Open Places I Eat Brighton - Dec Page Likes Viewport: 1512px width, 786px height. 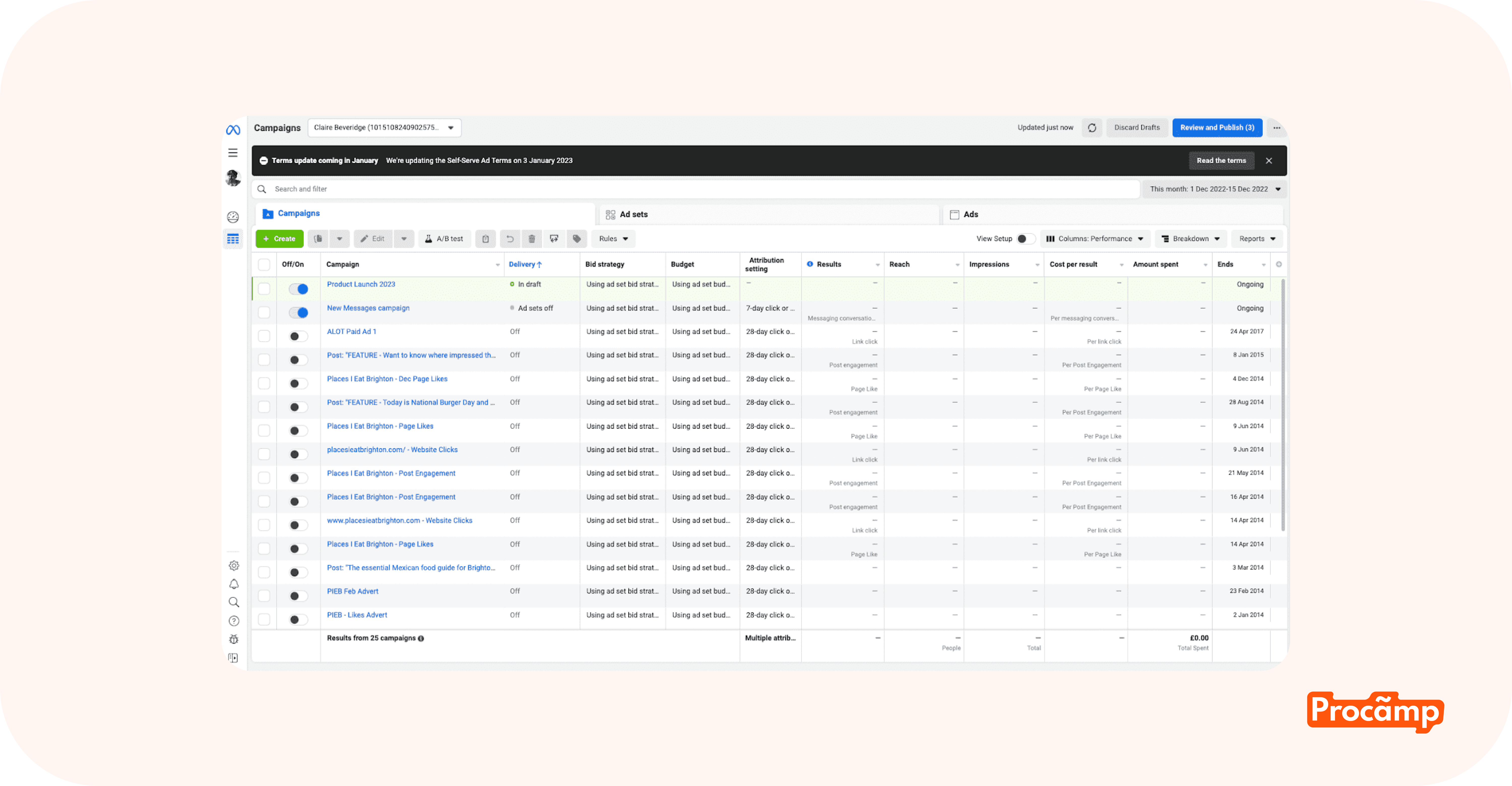(387, 379)
